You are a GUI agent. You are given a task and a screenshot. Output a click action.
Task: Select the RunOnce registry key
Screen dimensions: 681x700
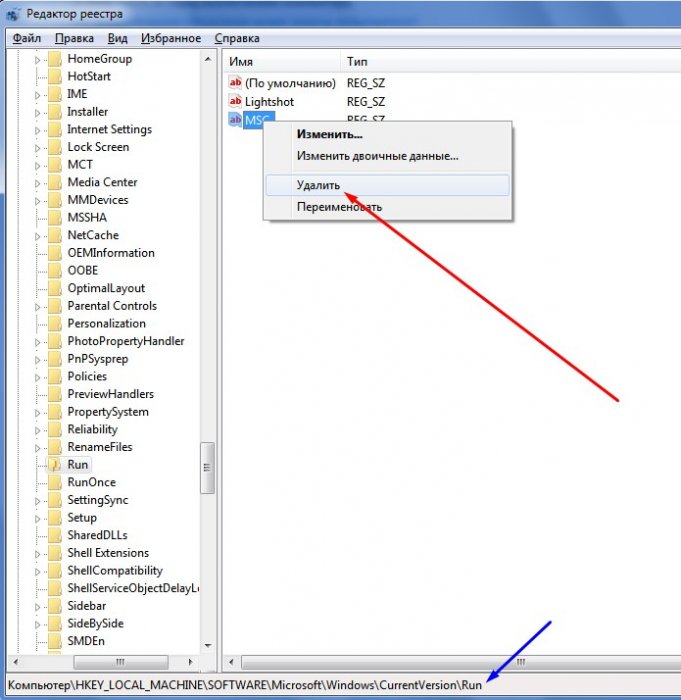point(91,482)
